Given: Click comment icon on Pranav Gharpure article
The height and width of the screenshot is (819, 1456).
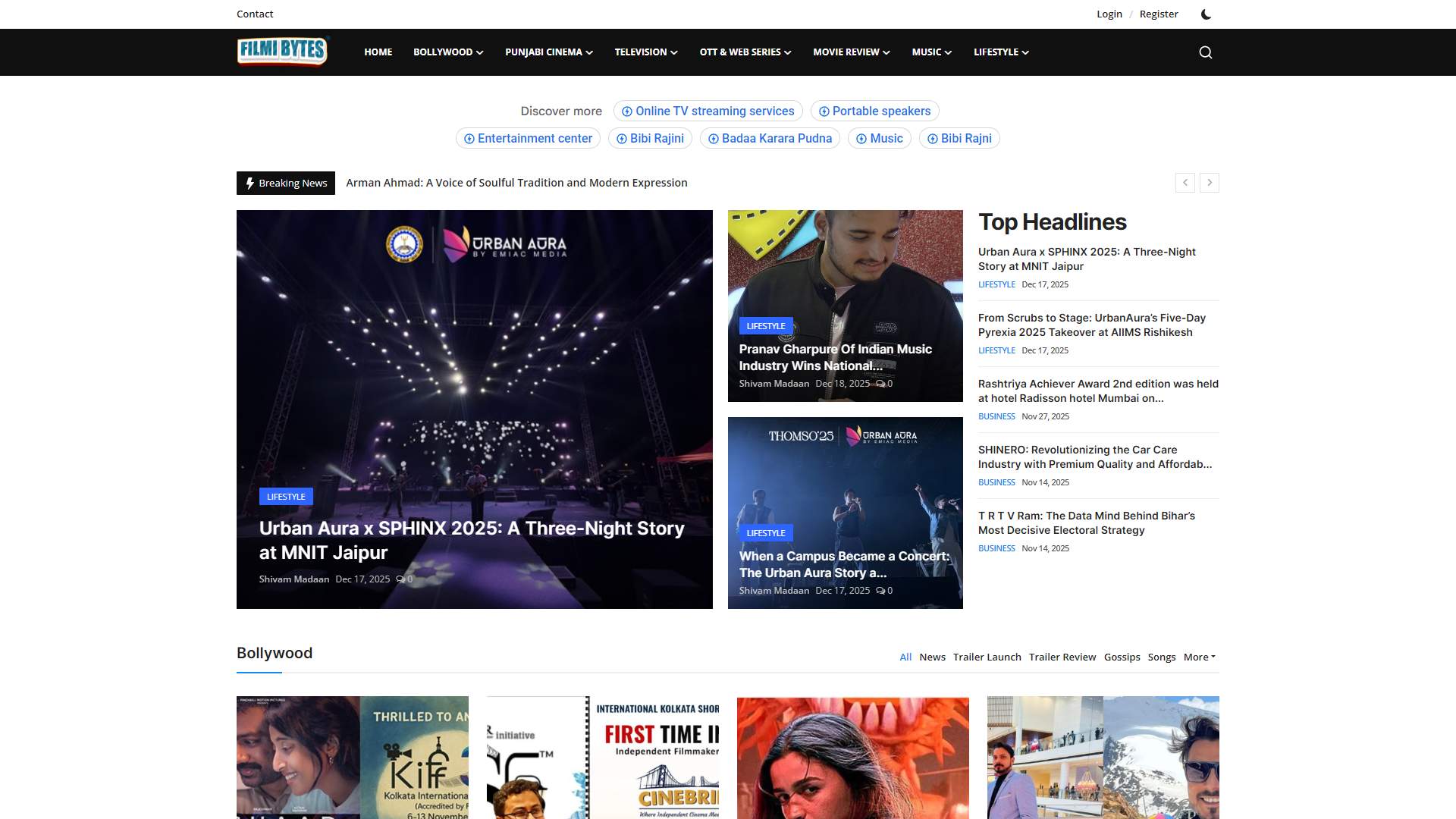Looking at the screenshot, I should (880, 384).
